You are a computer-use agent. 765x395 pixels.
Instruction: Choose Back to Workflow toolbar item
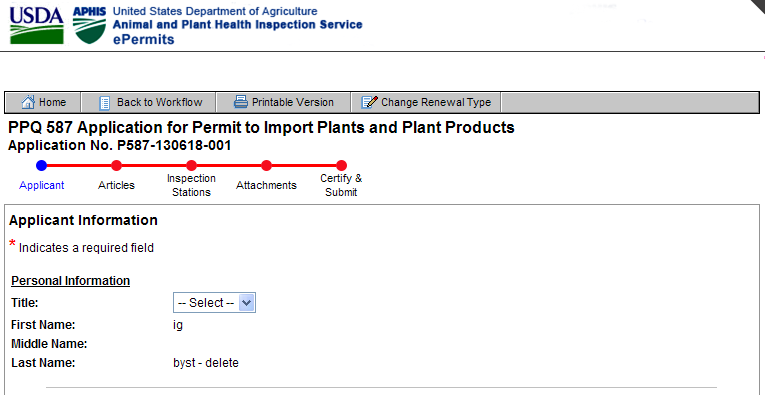pyautogui.click(x=148, y=102)
